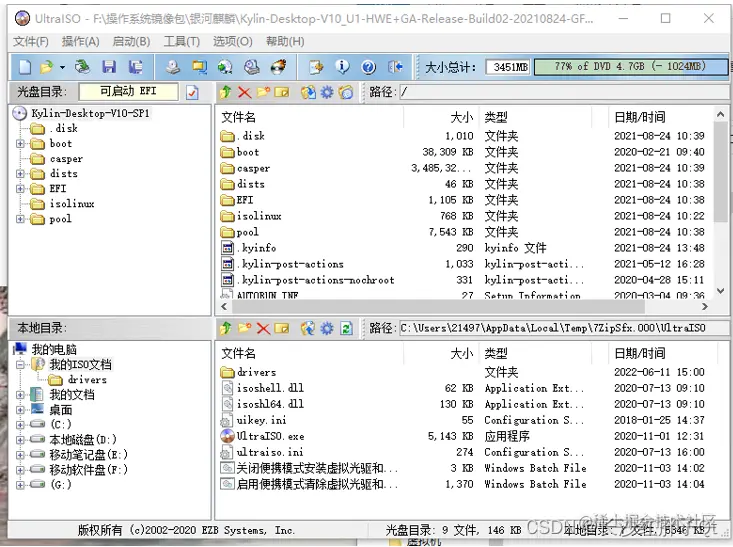Viewport: 733px width, 547px height.
Task: Click red X Delete in disc directory toolbar
Action: coord(244,92)
